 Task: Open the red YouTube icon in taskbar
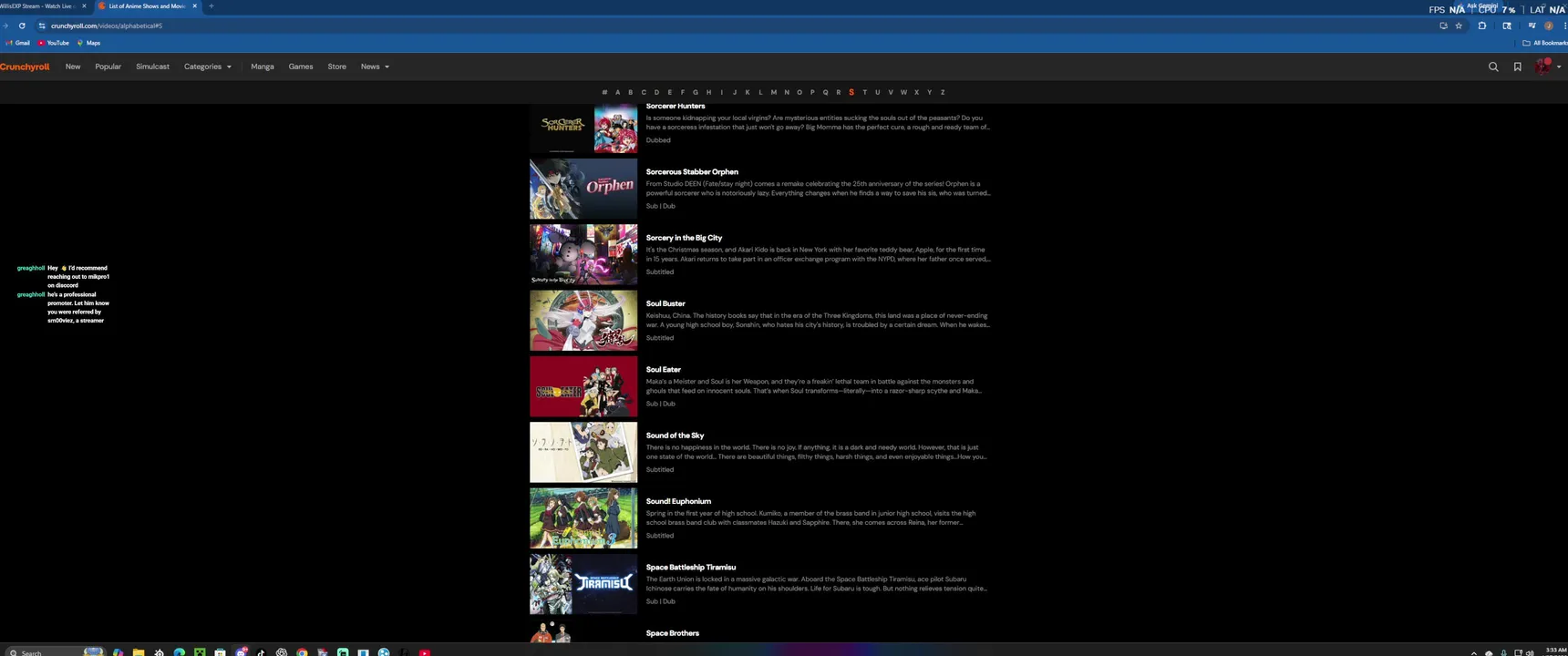pos(424,652)
